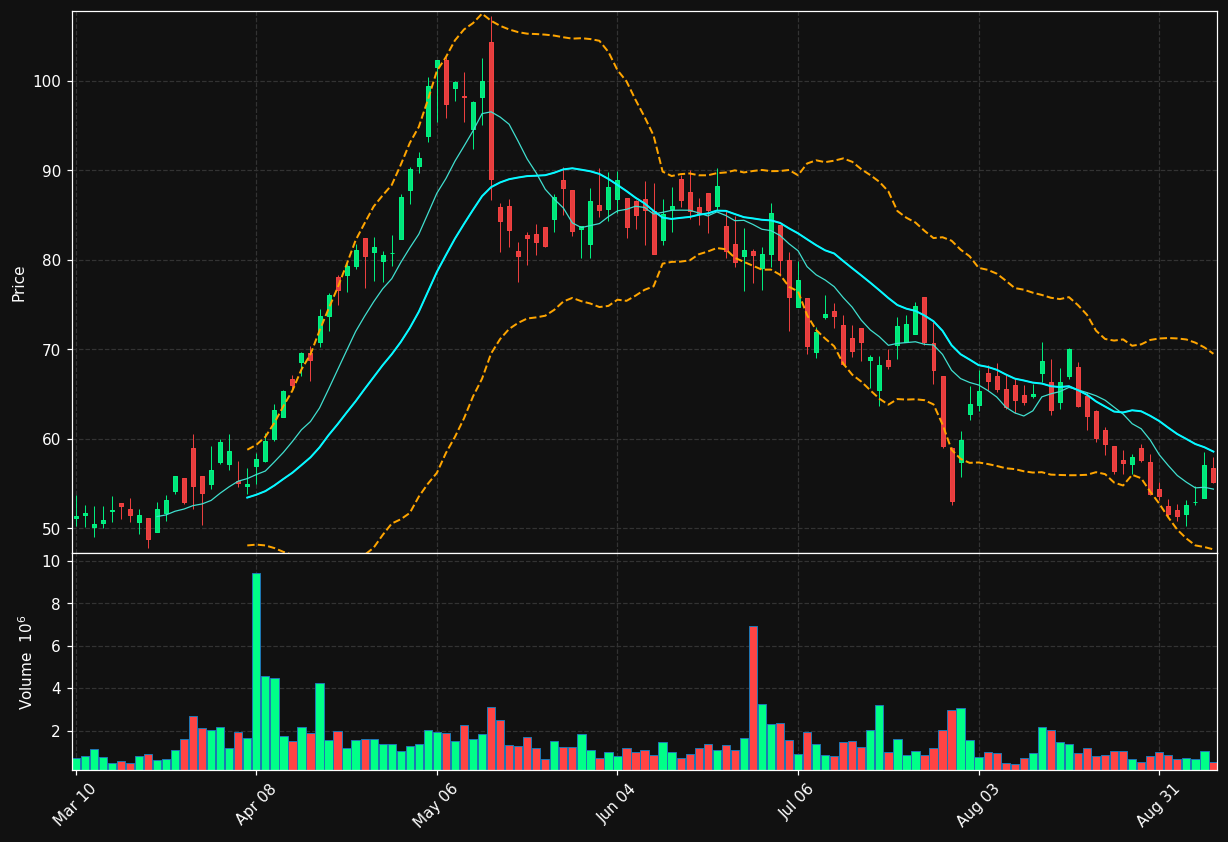This screenshot has height=842, width=1228.
Task: Select the 8 volume tick label
Action: click(x=56, y=604)
